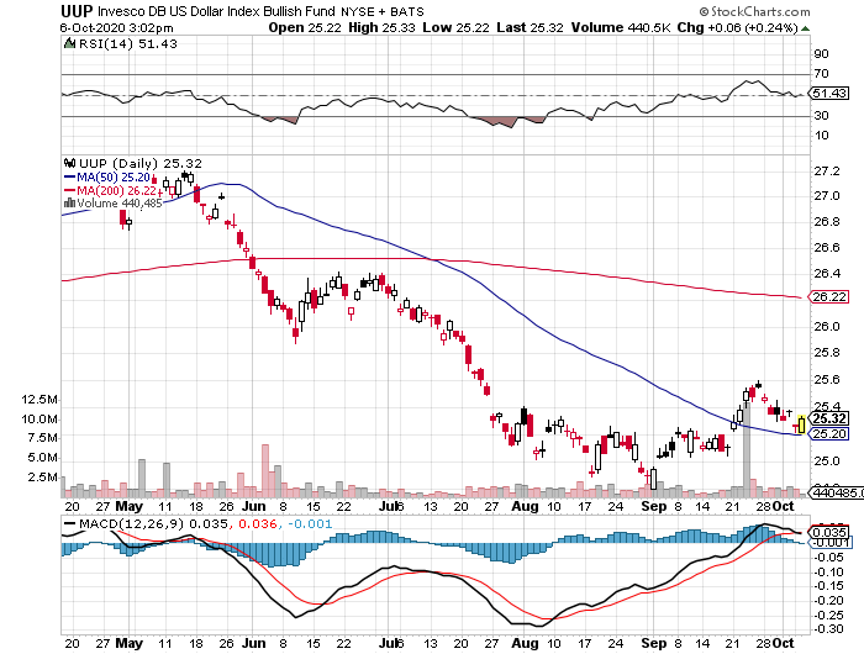
Task: Click the green up-arrow next to Chg
Action: (x=805, y=28)
